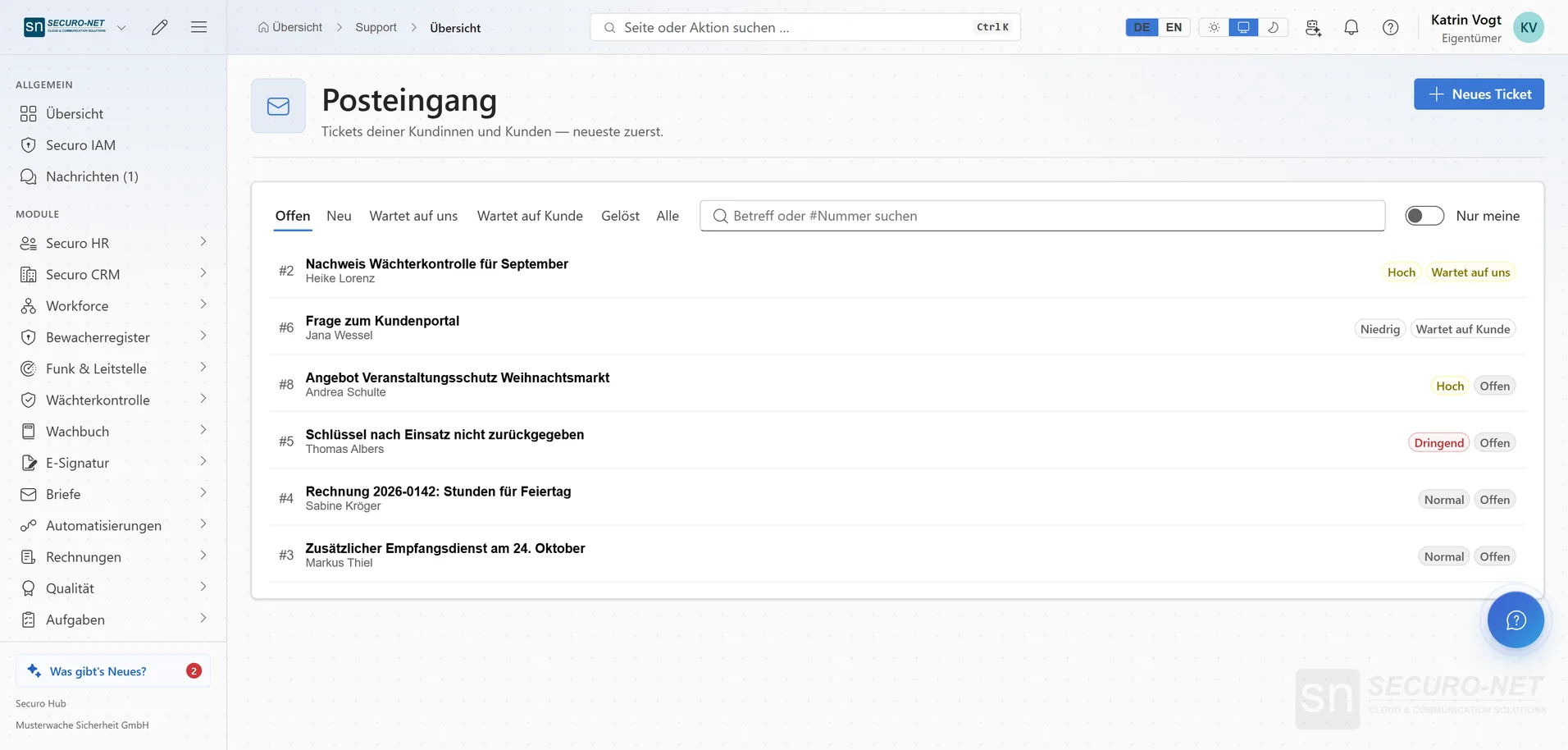Click the KV user avatar
The height and width of the screenshot is (750, 1568).
(1529, 27)
